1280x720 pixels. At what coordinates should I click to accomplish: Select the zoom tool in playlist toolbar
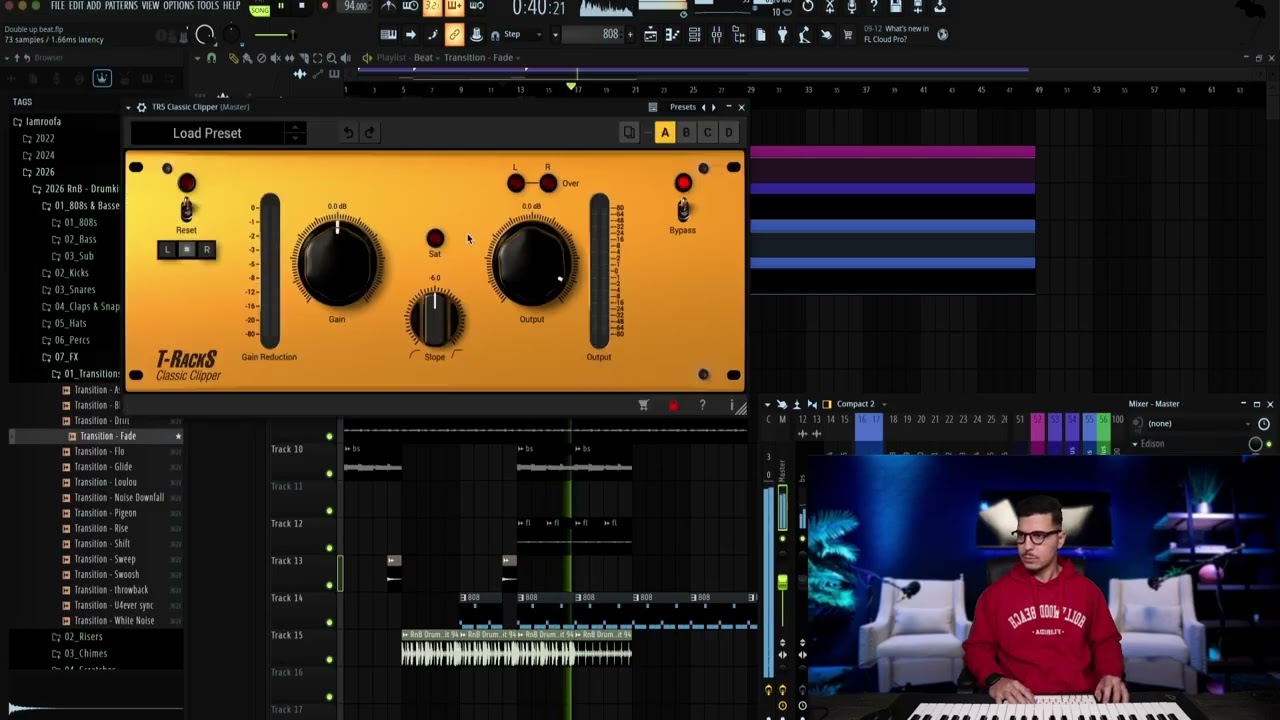(x=332, y=57)
